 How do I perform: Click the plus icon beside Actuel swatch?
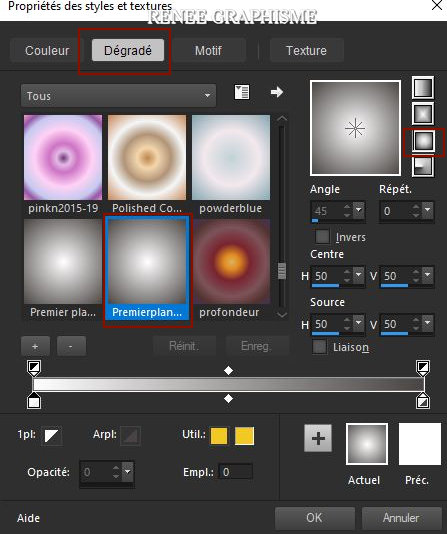pos(318,438)
